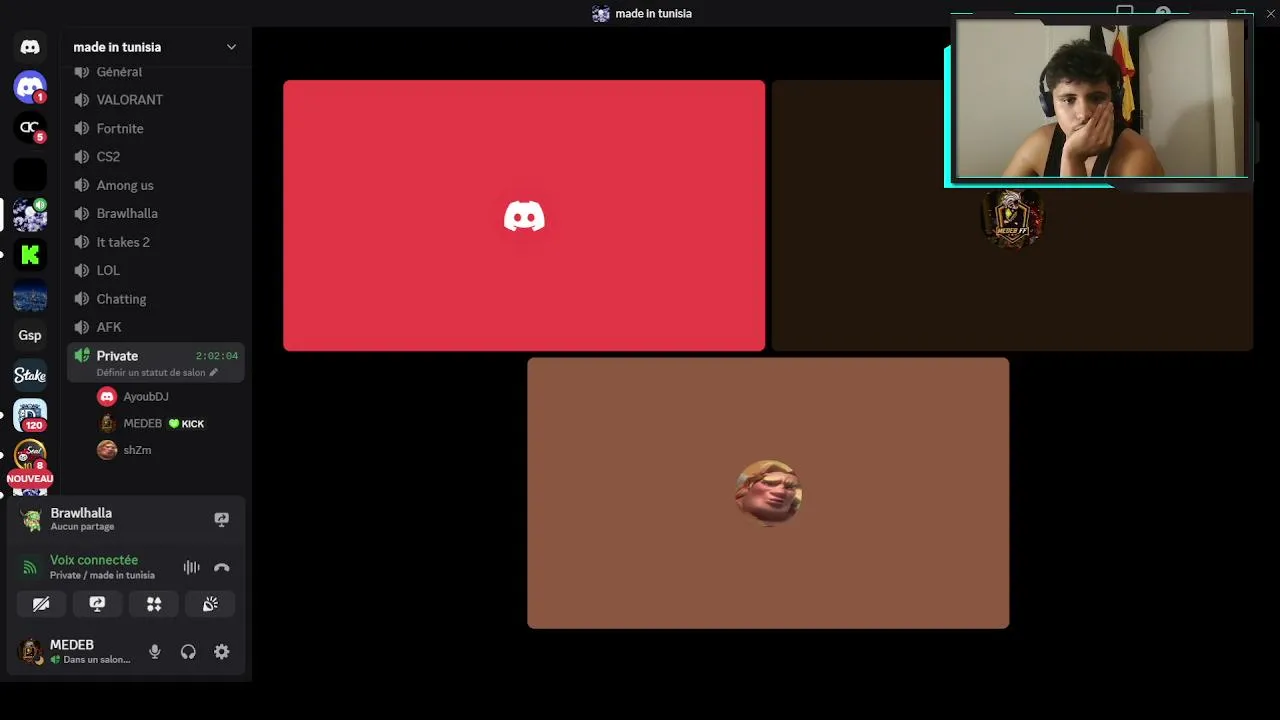Open Discord home direct messages
Viewport: 1280px width, 720px height.
30,47
